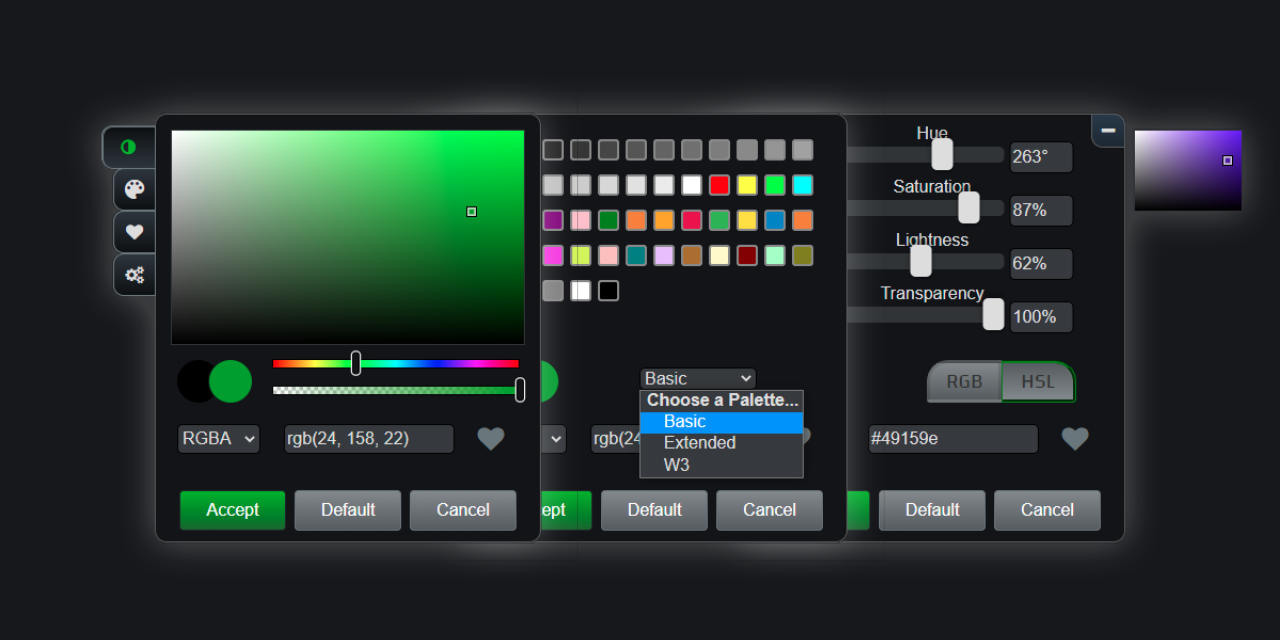Cancel the middle color picker

(x=769, y=510)
